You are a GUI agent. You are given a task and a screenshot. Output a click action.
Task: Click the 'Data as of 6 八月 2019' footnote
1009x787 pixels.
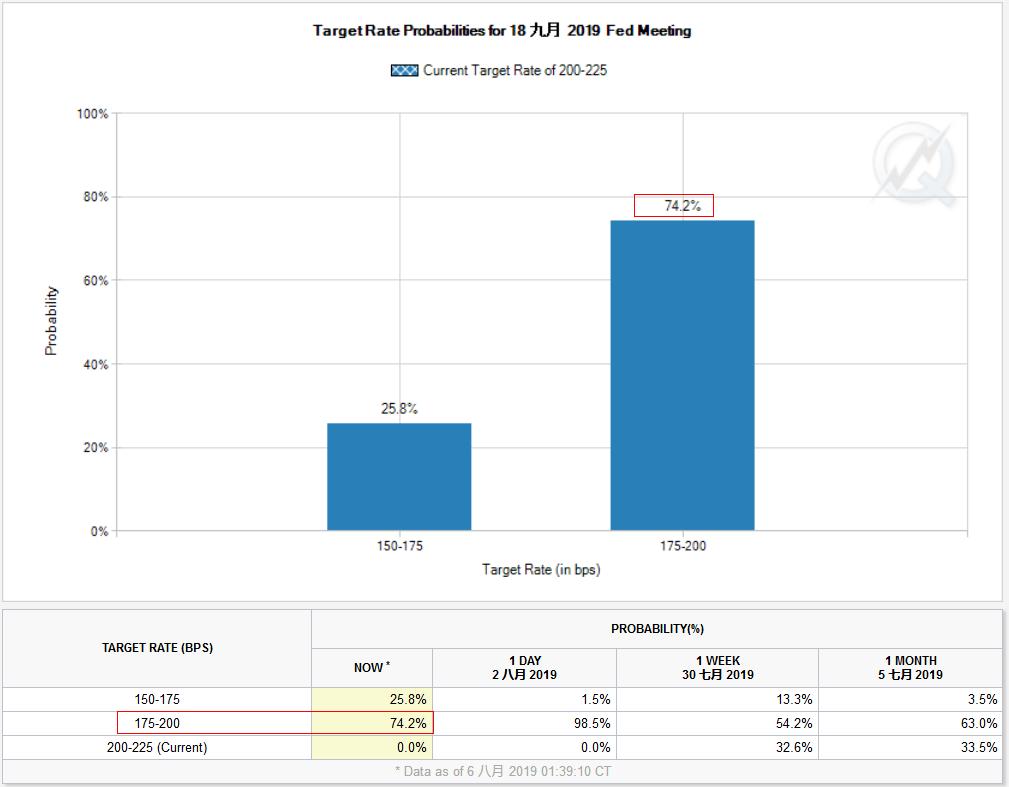pyautogui.click(x=503, y=771)
